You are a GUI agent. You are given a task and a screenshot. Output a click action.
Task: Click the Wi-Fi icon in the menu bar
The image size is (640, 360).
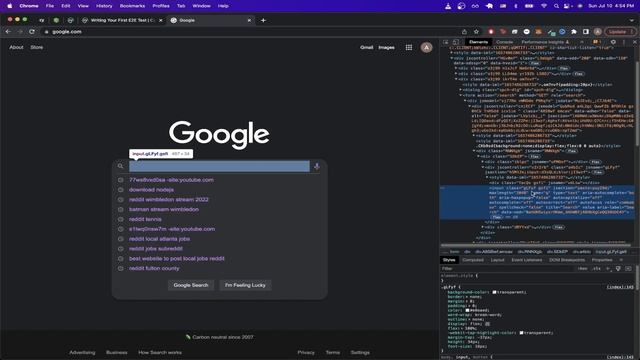(x=544, y=6)
